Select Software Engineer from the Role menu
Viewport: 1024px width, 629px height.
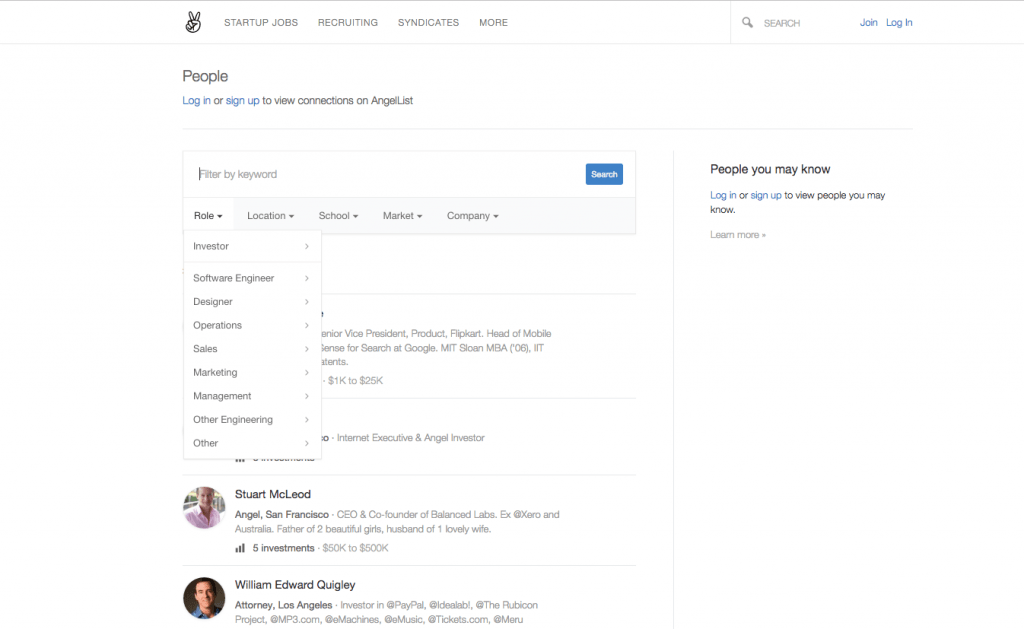[x=231, y=277]
